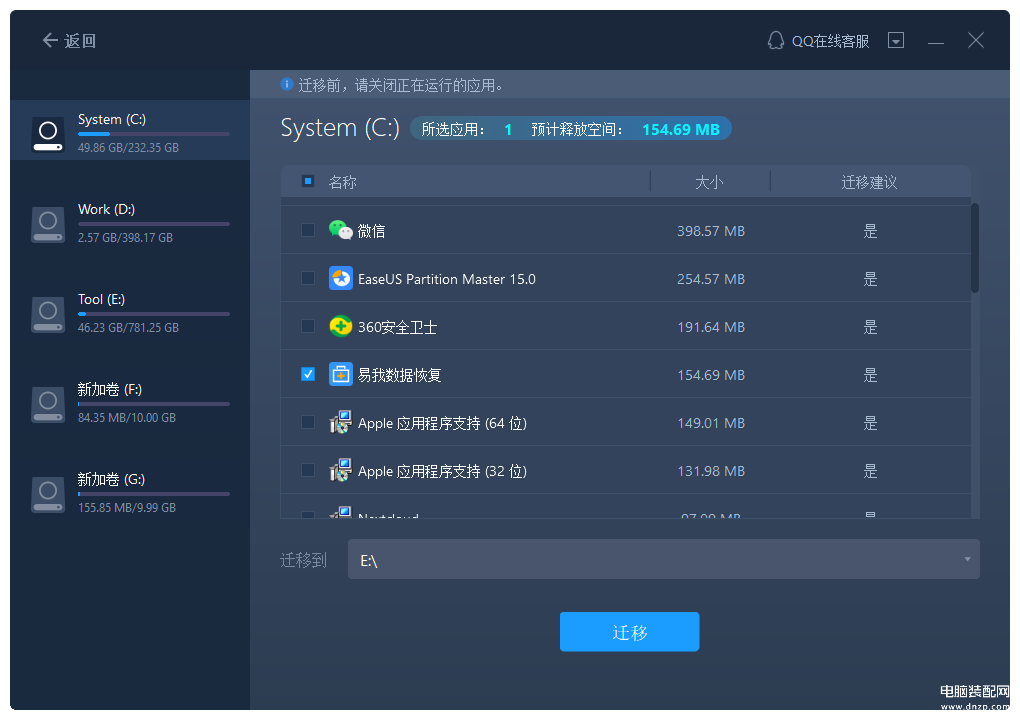
Task: Close the application window
Action: (x=975, y=40)
